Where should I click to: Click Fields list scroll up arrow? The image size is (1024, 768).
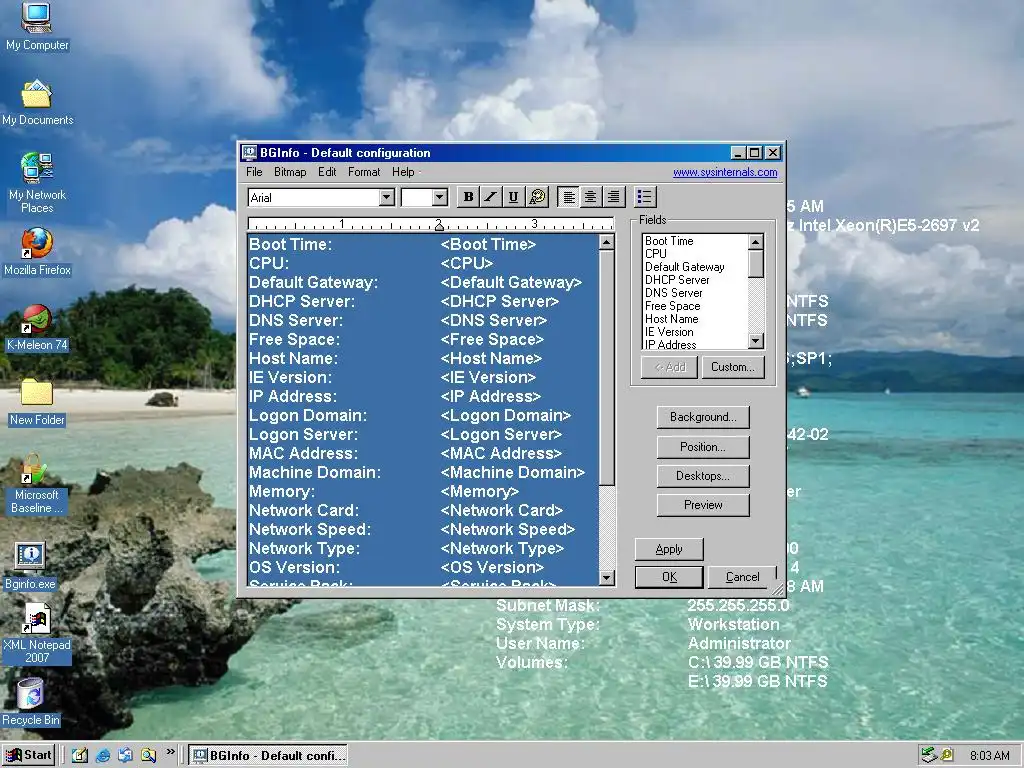(756, 242)
